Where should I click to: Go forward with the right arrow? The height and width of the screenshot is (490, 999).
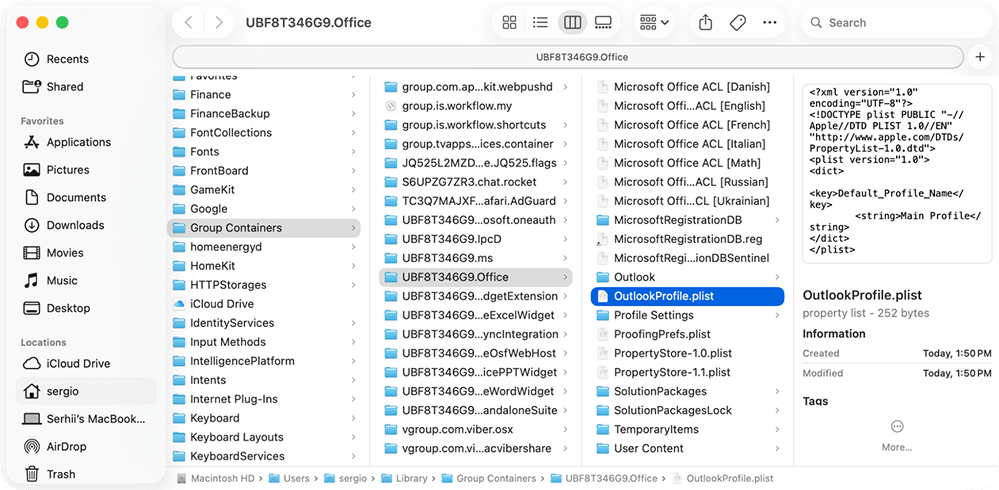pos(219,23)
